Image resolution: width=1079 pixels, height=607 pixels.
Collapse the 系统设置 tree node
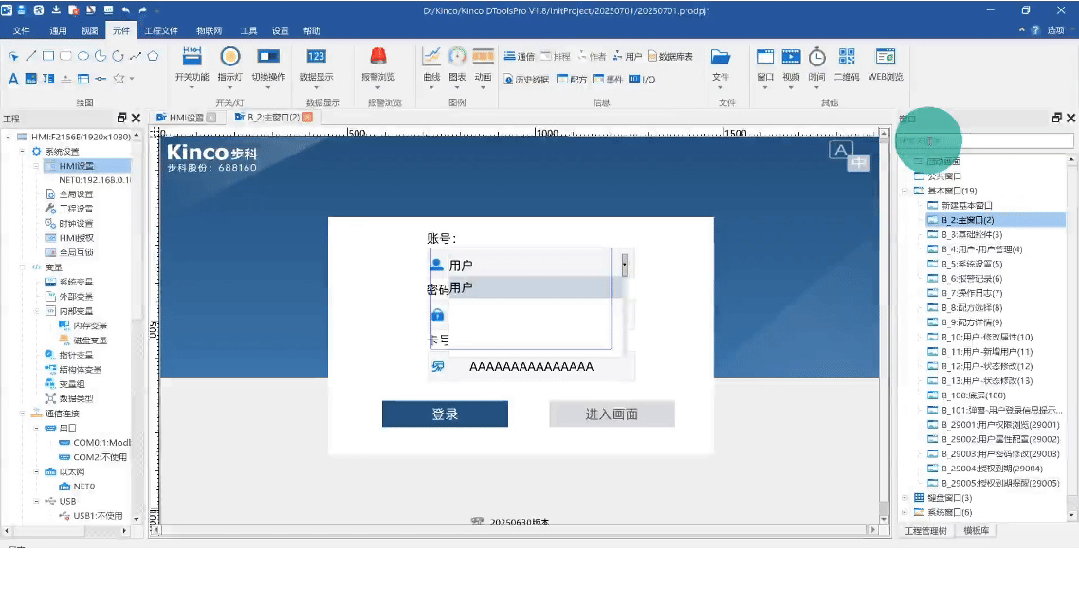[22, 151]
